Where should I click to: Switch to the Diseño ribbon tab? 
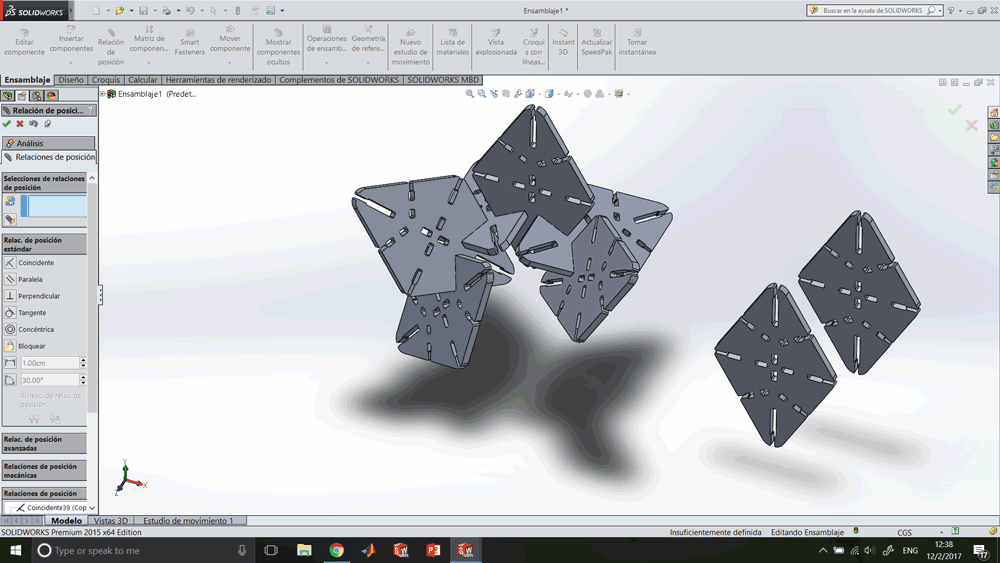[71, 80]
